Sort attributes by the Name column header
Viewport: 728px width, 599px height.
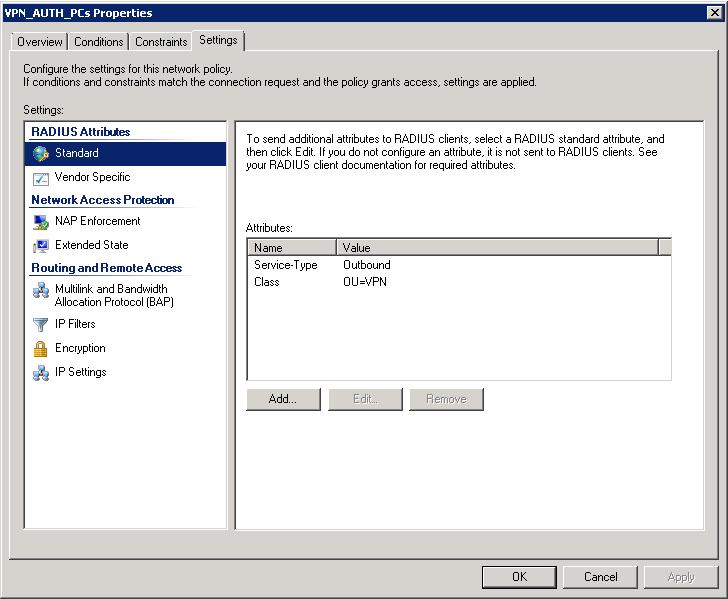point(292,247)
